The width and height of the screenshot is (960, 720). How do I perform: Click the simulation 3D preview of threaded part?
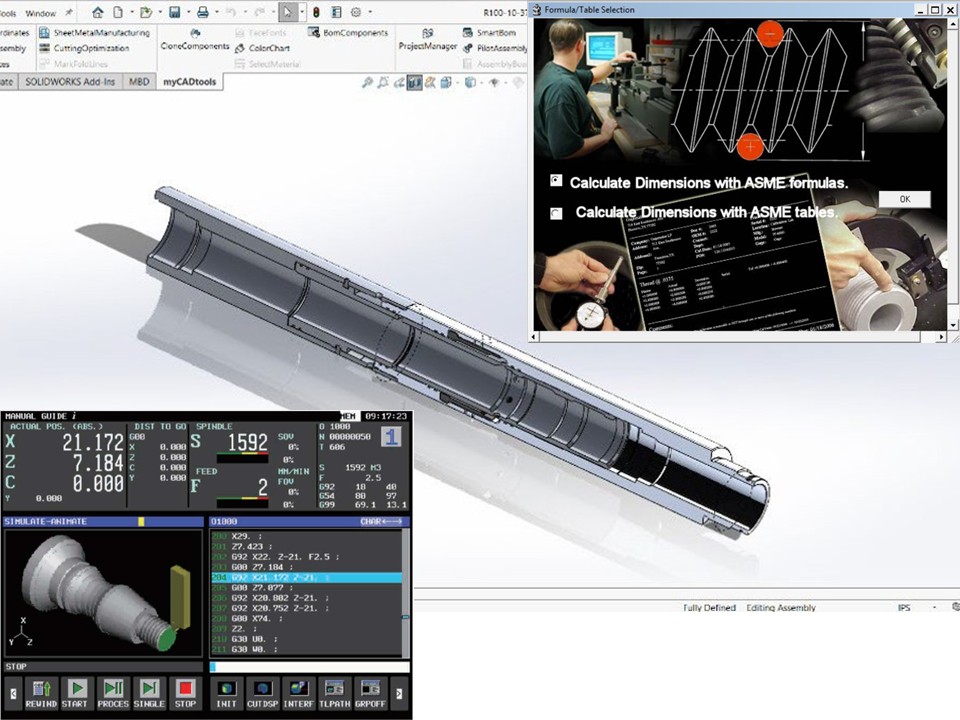pyautogui.click(x=103, y=593)
